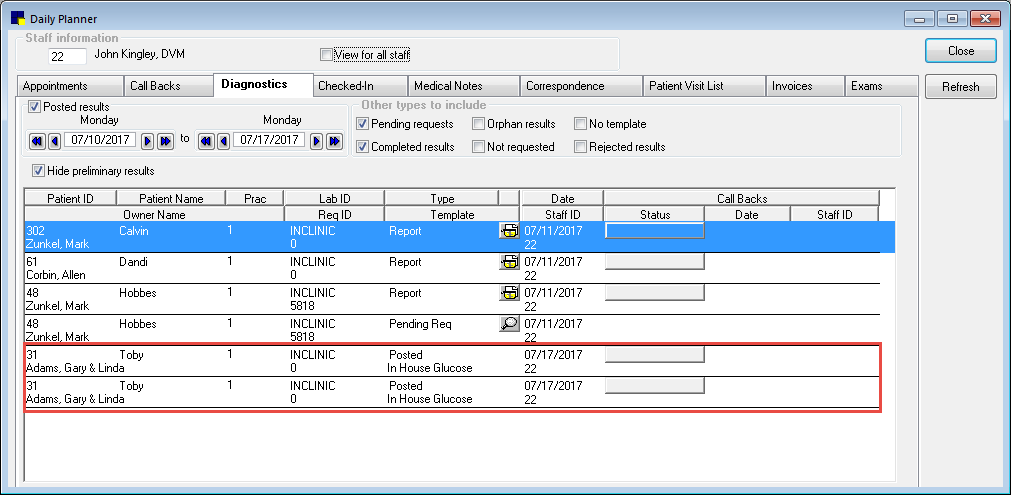Click the start date fast-rewind double-arrow button

point(37,141)
